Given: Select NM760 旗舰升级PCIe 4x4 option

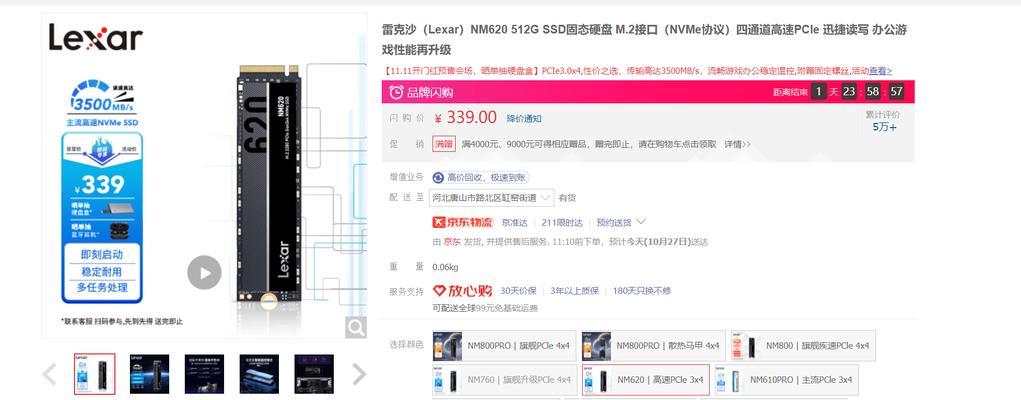Looking at the screenshot, I should point(505,380).
